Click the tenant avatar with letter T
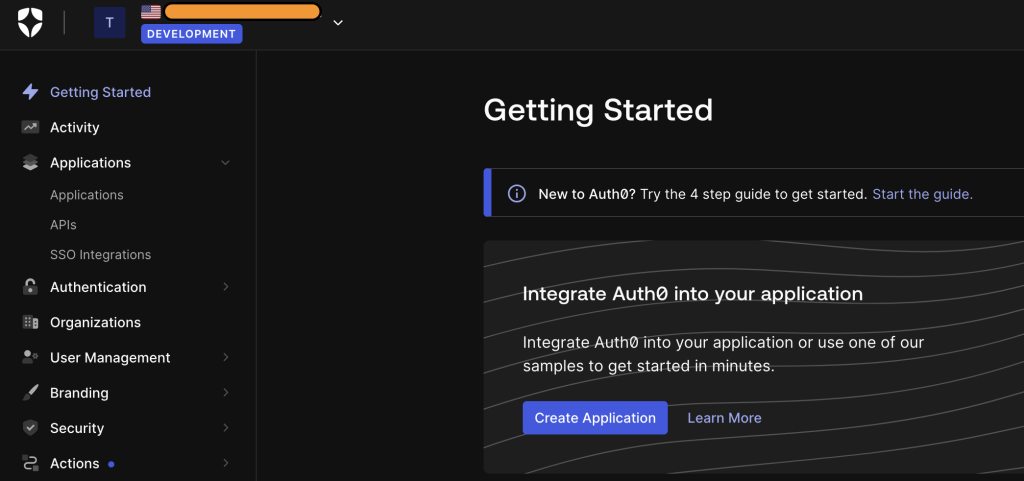Viewport: 1024px width, 481px height. (110, 22)
